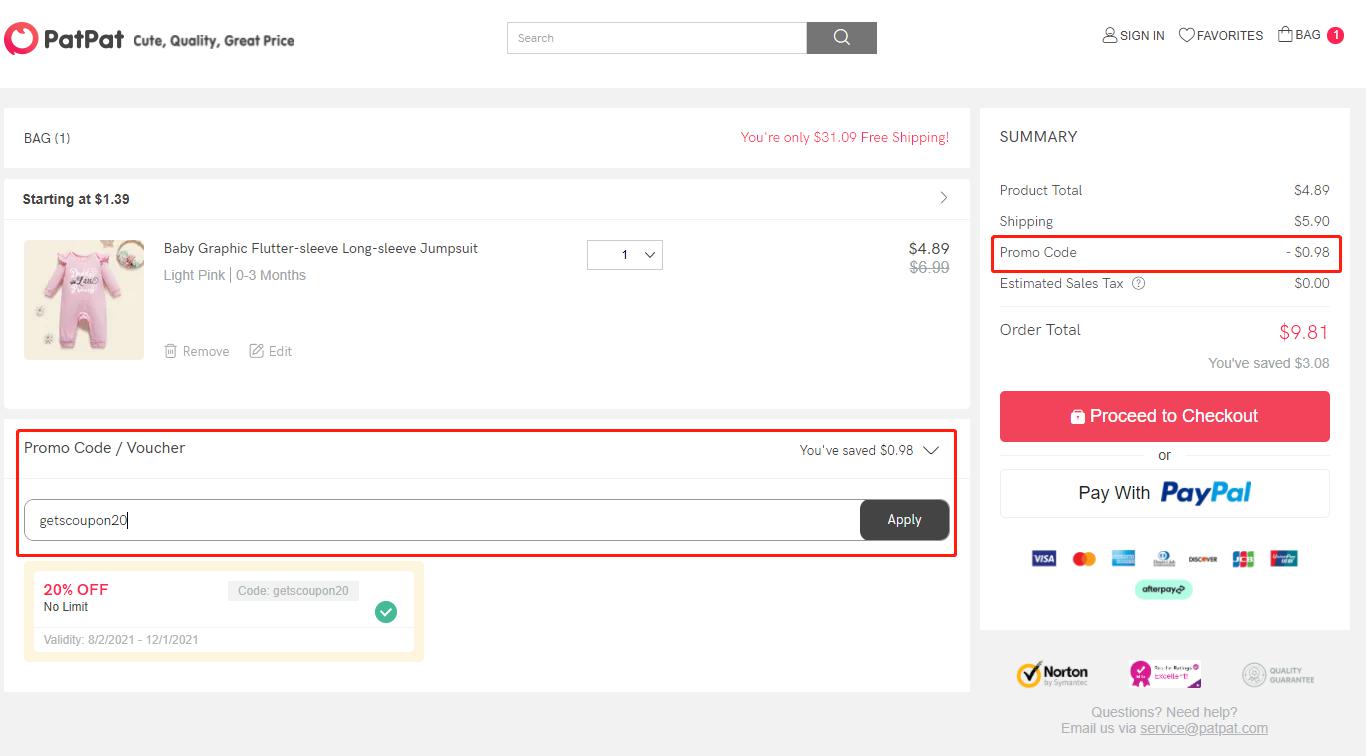The width and height of the screenshot is (1366, 756).
Task: Click the Edit pencil icon
Action: pyautogui.click(x=256, y=351)
